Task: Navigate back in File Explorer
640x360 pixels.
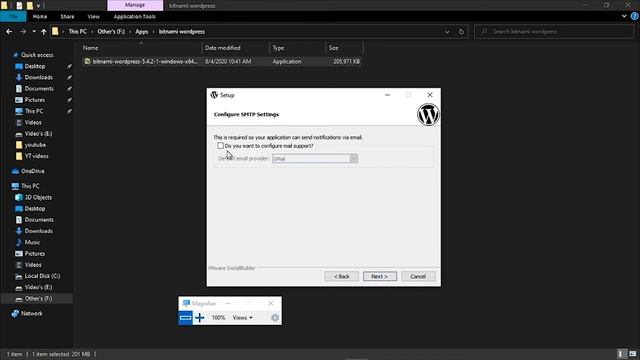Action: point(9,31)
